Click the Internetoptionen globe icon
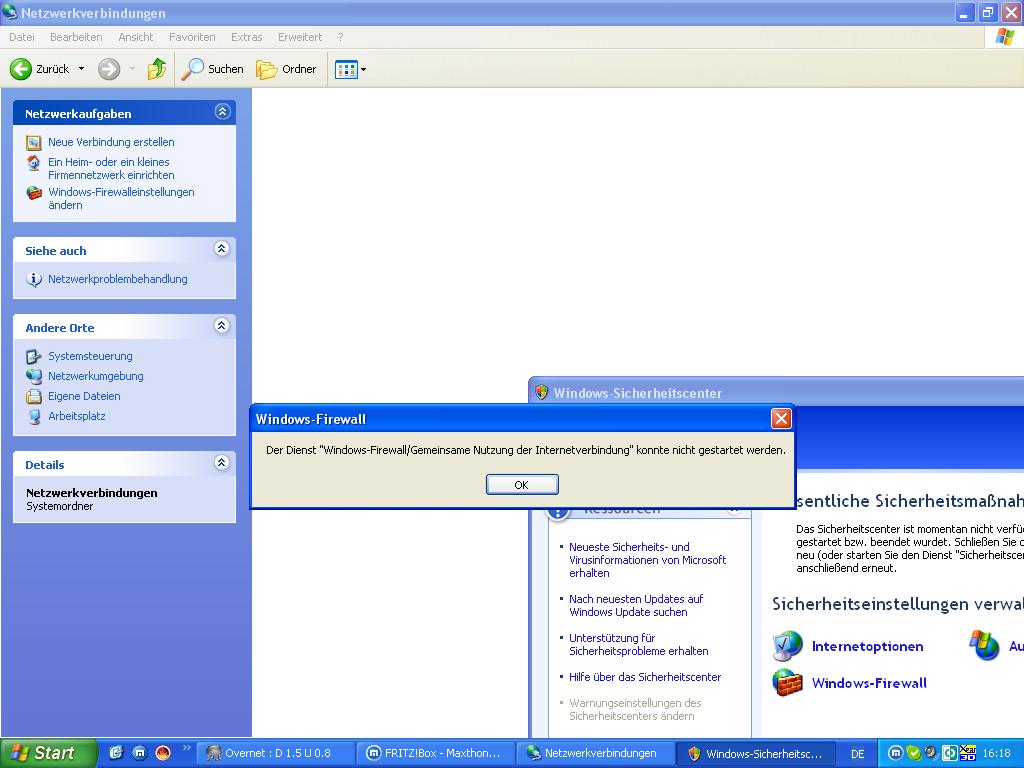Image resolution: width=1024 pixels, height=768 pixels. [x=787, y=646]
